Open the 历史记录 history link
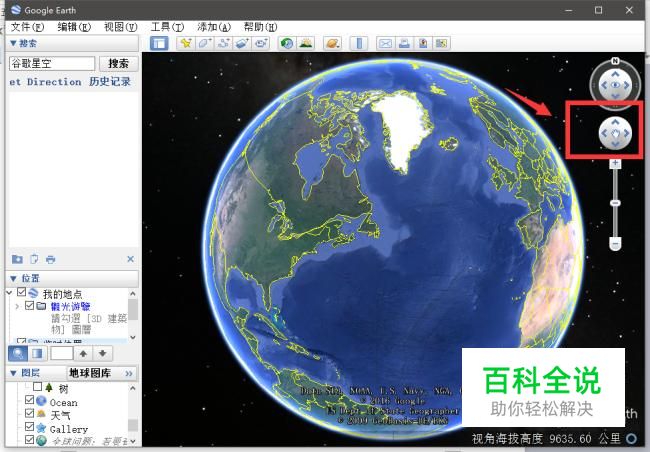This screenshot has width=650, height=452. [x=110, y=82]
